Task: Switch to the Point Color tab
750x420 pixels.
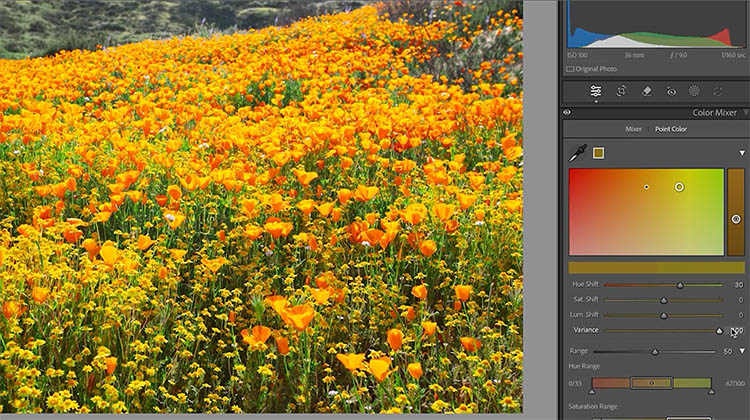Action: 671,129
